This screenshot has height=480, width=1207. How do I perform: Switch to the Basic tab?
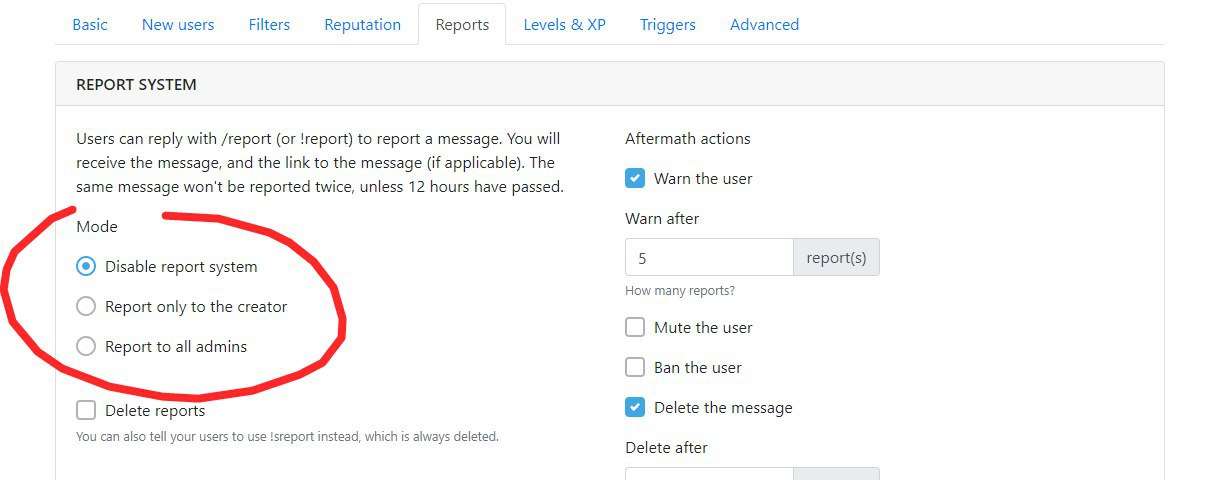[90, 24]
